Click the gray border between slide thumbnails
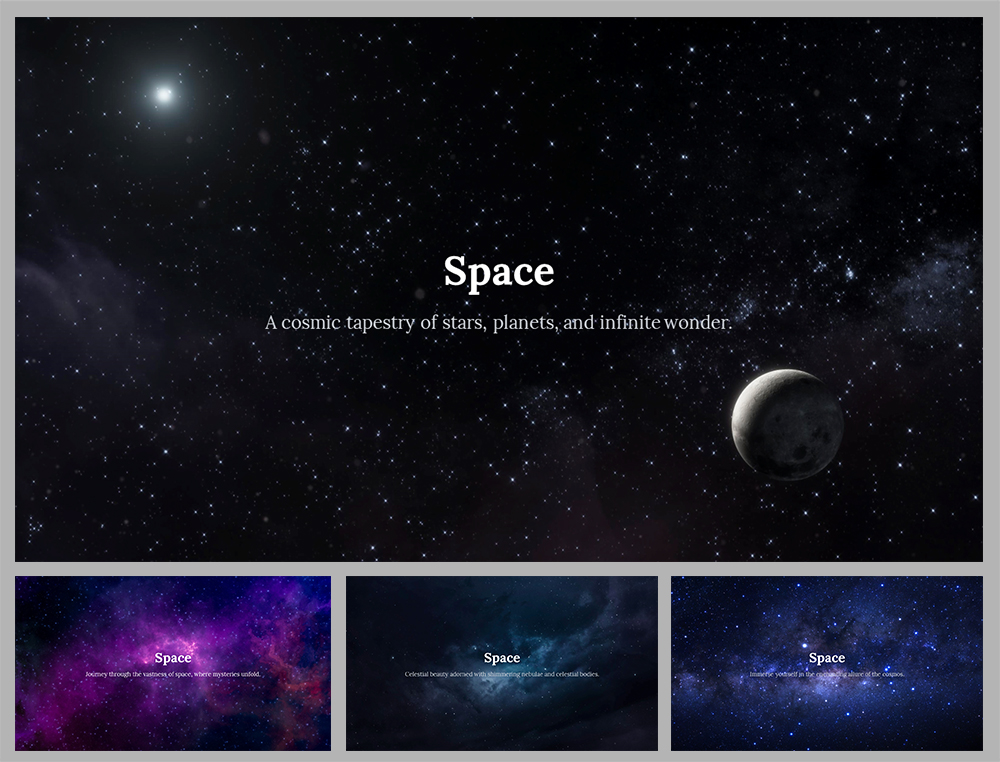The height and width of the screenshot is (762, 1000). (337, 664)
